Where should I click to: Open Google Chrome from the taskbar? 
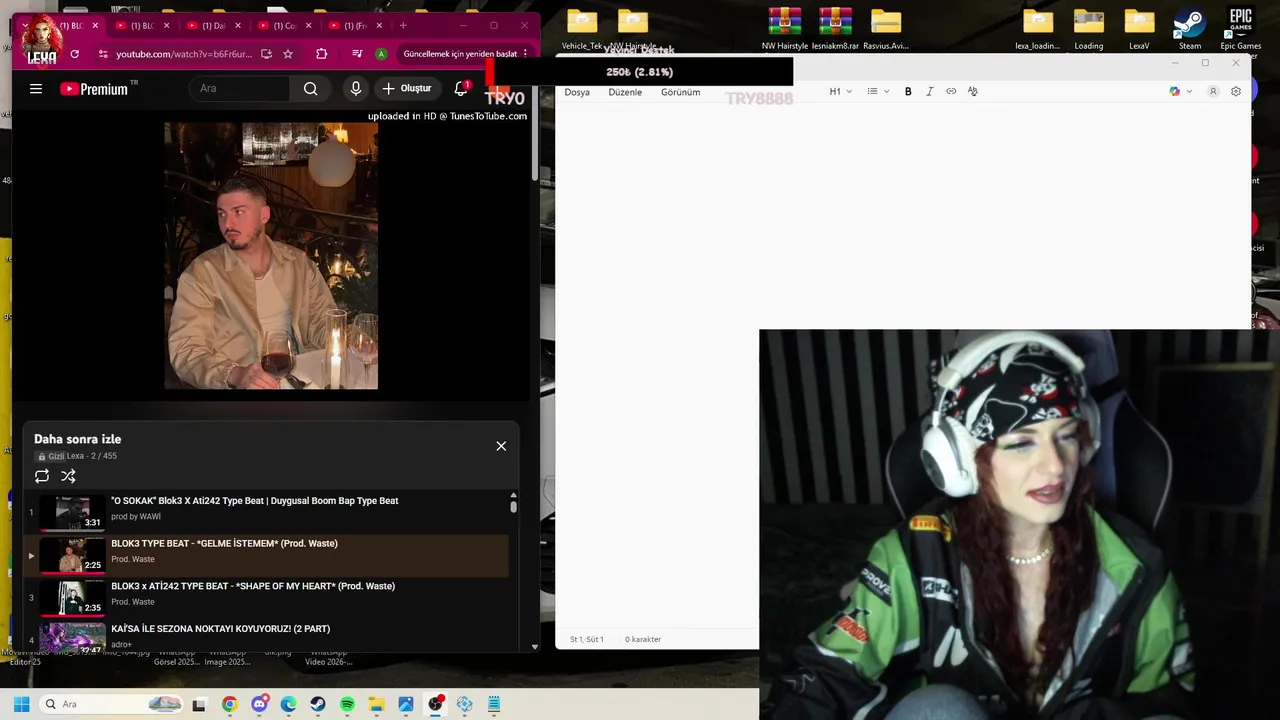(230, 704)
